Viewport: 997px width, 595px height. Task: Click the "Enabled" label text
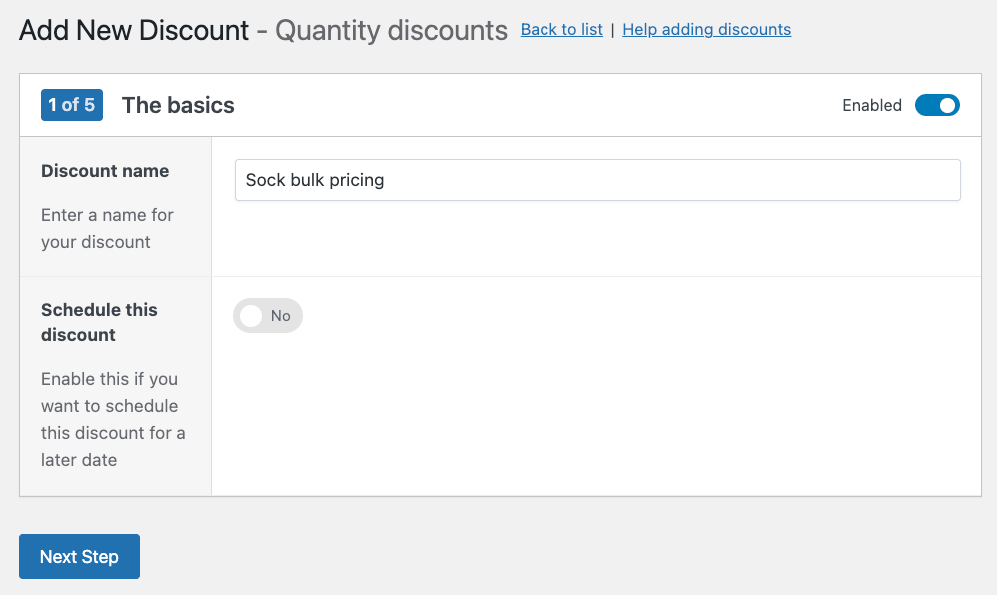(x=871, y=105)
